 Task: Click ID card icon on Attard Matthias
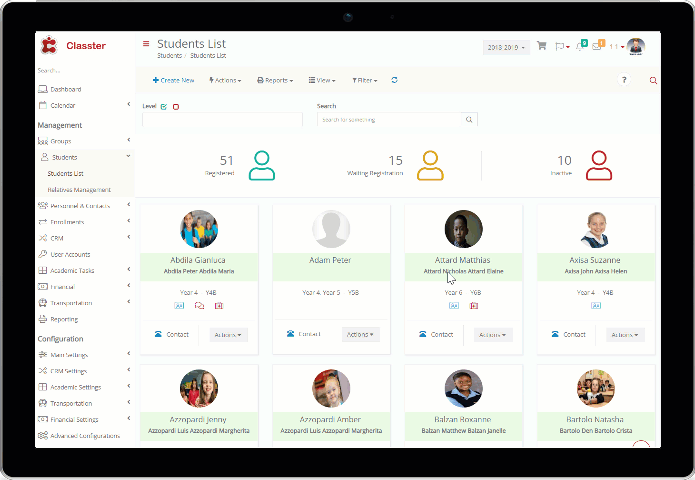click(454, 305)
